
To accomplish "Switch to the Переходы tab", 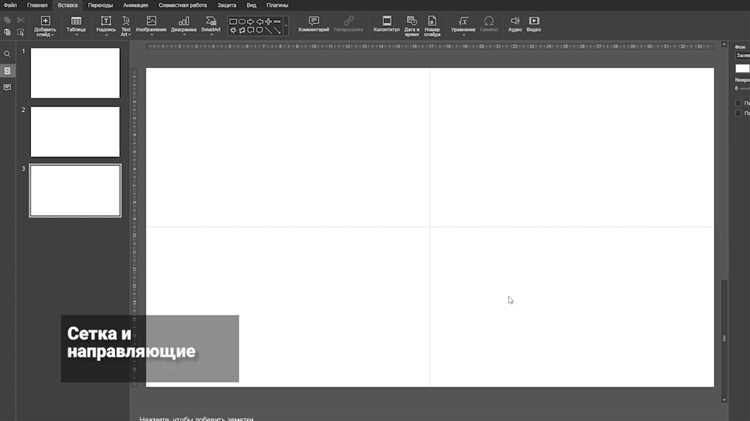I will [100, 5].
